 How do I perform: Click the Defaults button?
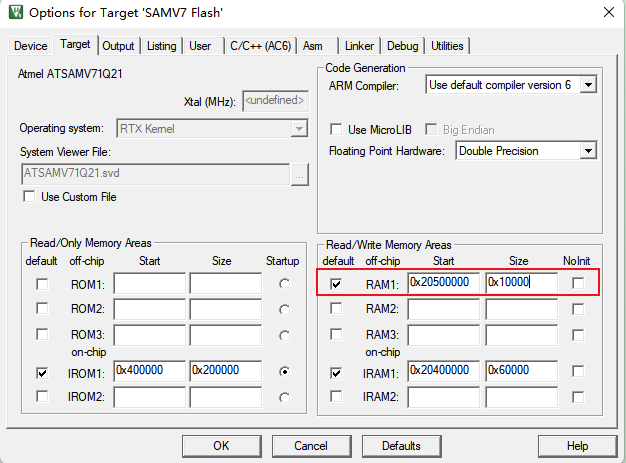[x=401, y=445]
